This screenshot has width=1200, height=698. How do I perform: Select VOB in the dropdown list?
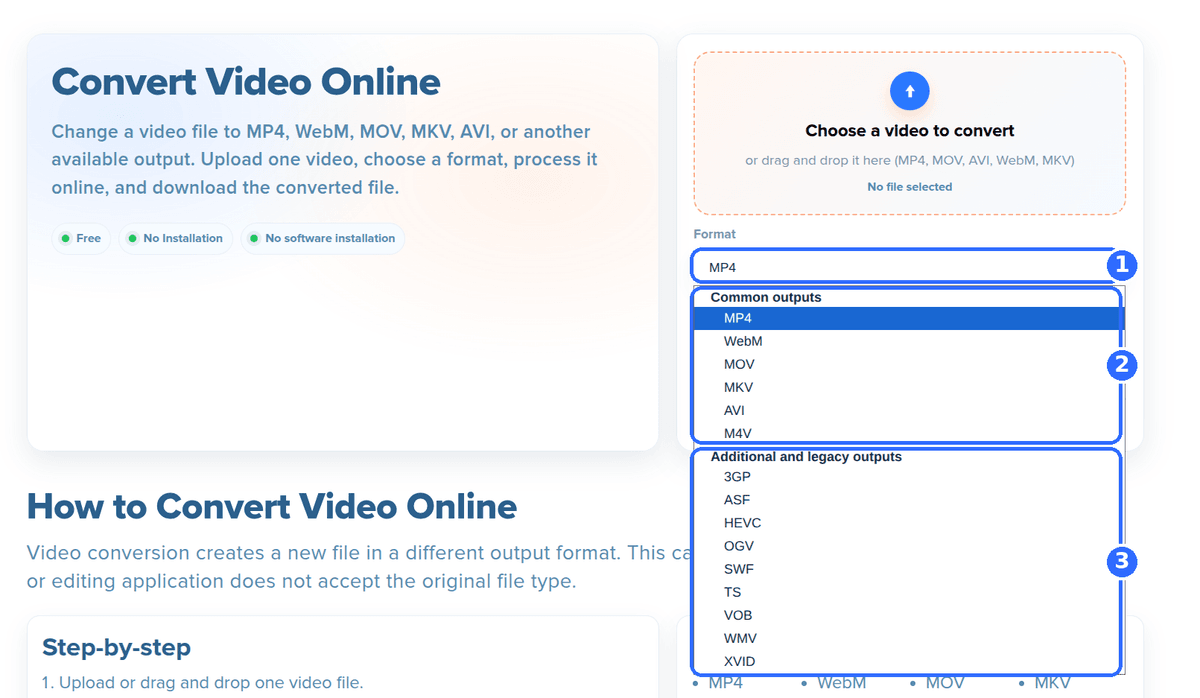tap(909, 615)
